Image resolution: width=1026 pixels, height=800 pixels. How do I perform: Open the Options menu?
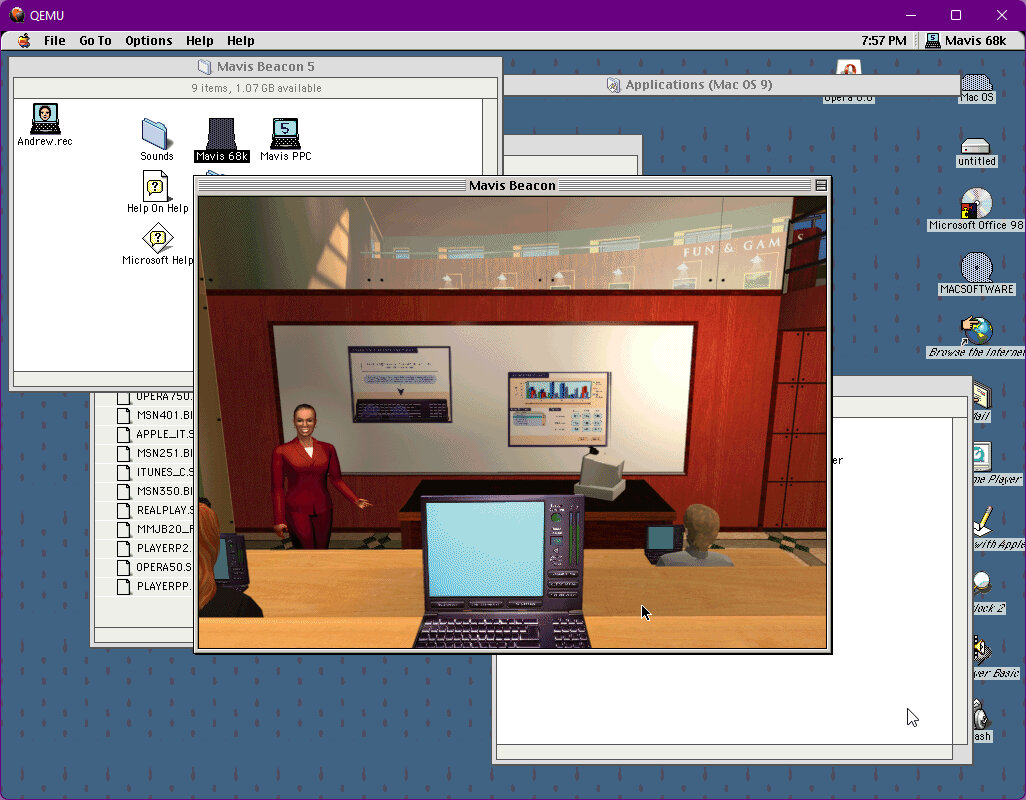tap(148, 41)
